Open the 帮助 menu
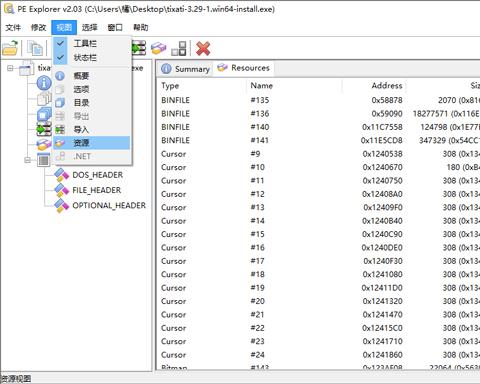480x384 pixels. click(141, 27)
